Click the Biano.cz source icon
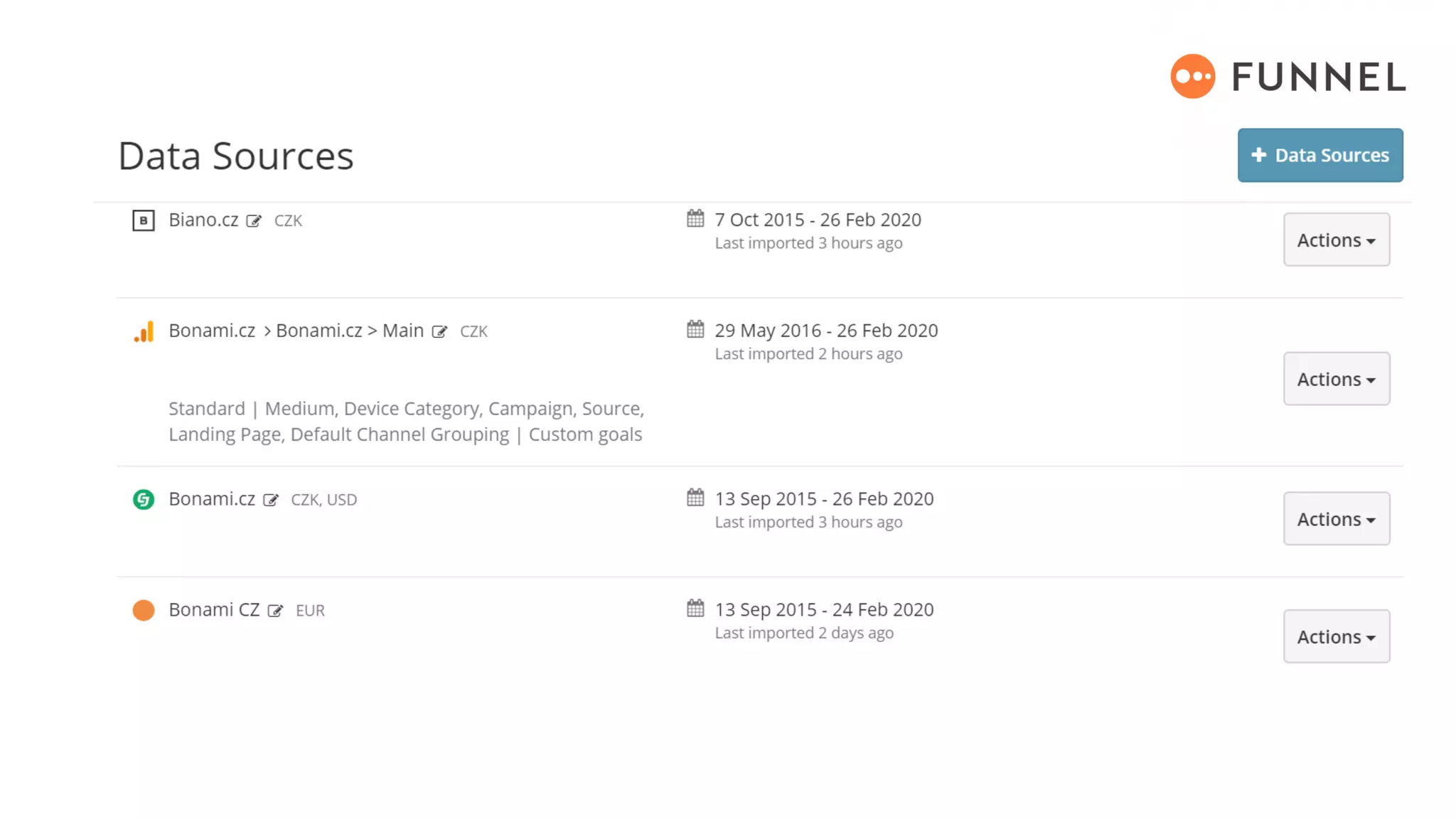Viewport: 1456px width, 819px height. (144, 220)
